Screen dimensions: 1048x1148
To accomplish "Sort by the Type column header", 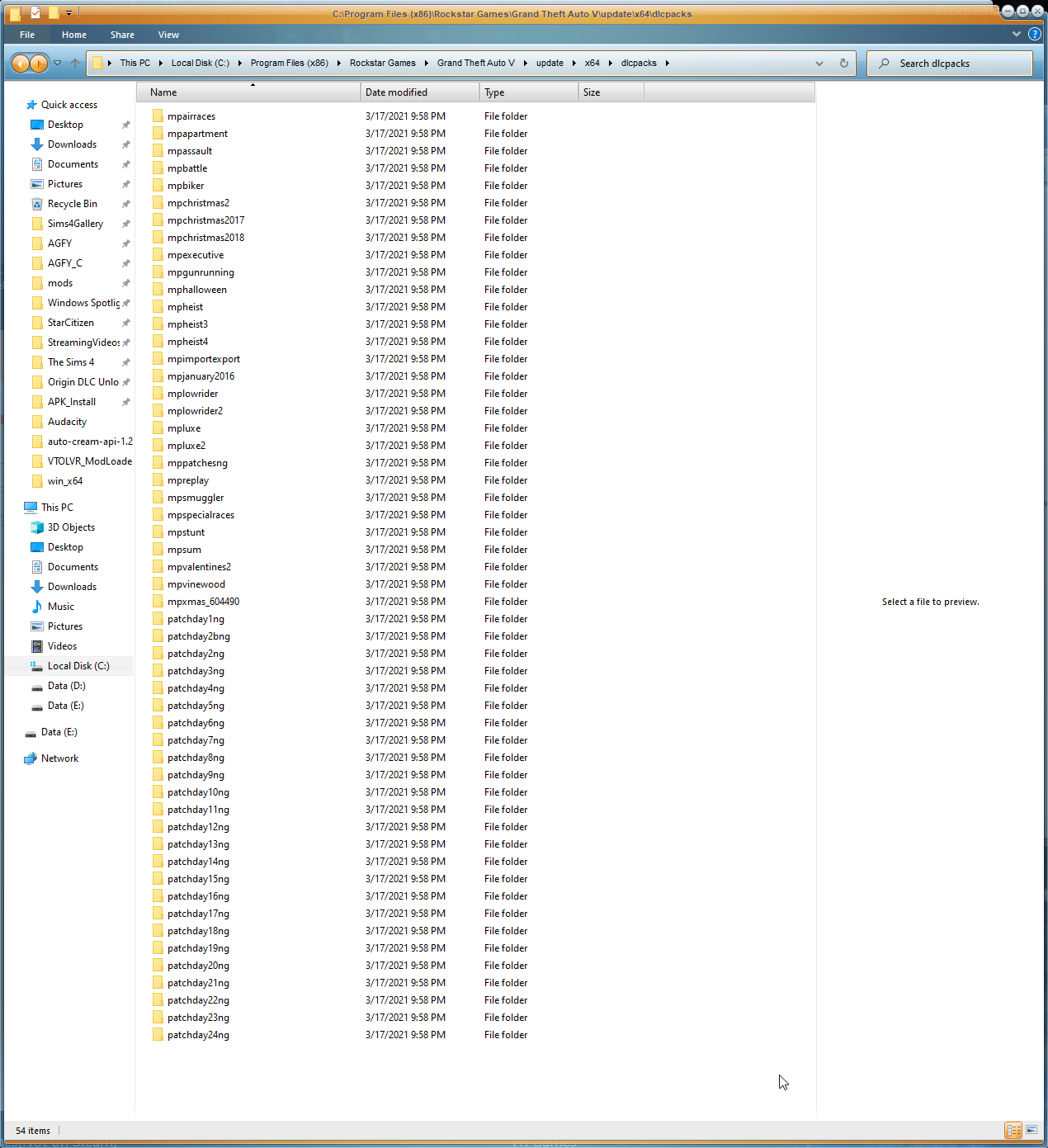I will (529, 92).
